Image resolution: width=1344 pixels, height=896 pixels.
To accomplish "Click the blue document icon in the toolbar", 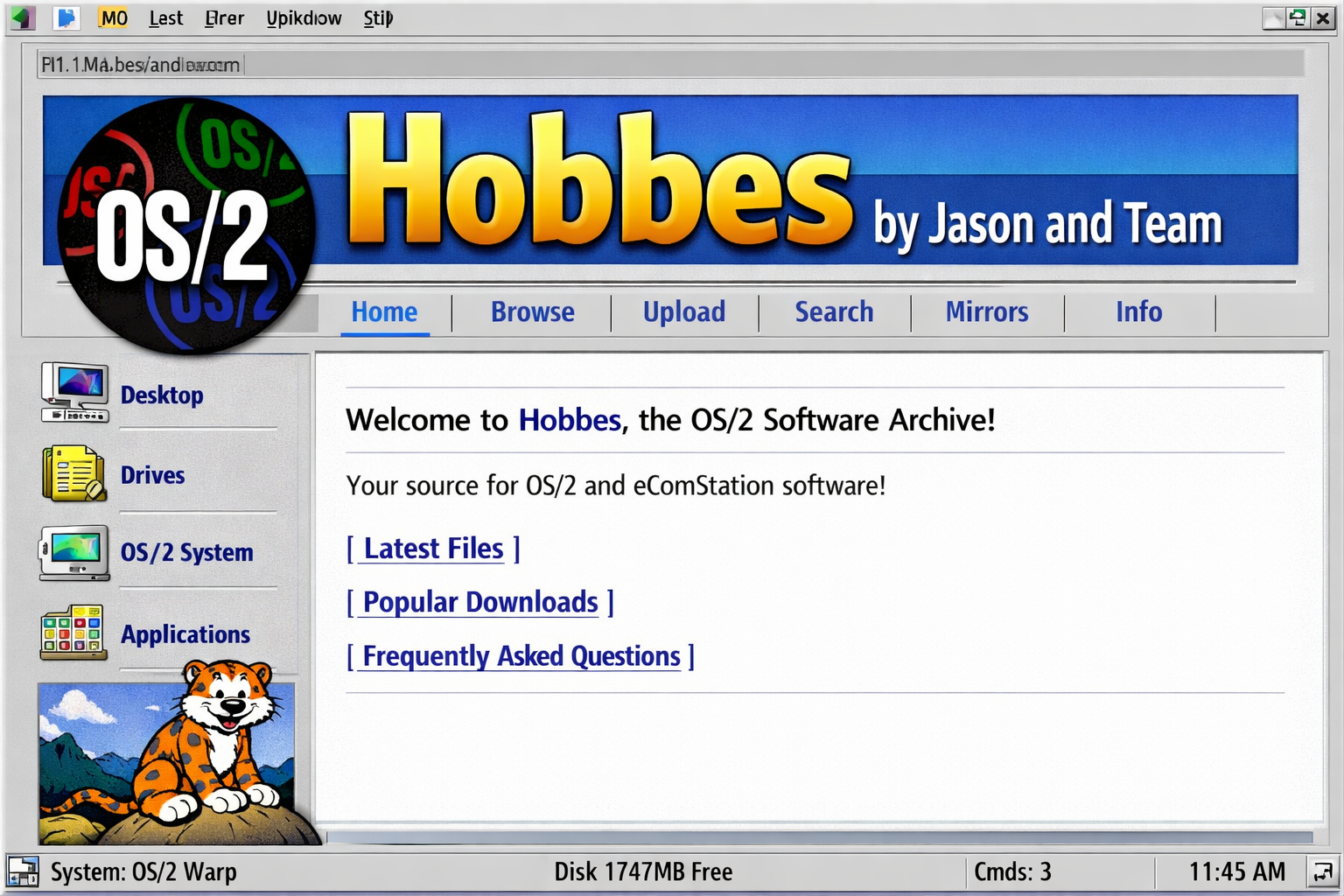I will [66, 17].
